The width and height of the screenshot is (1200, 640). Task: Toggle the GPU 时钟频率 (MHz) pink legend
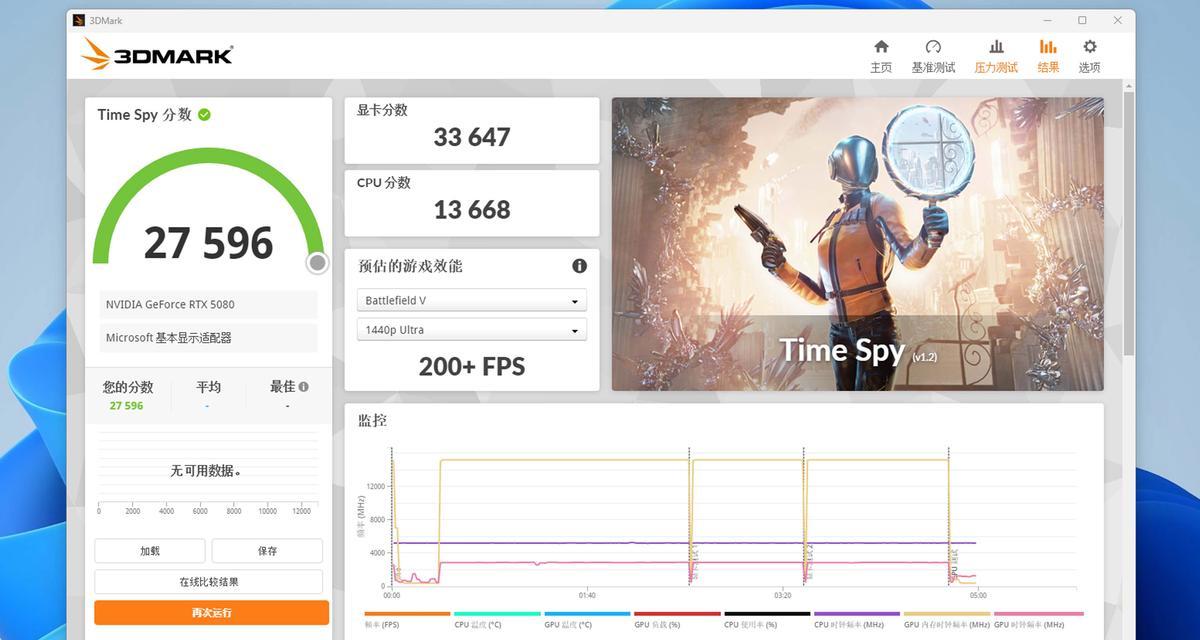(x=1038, y=620)
